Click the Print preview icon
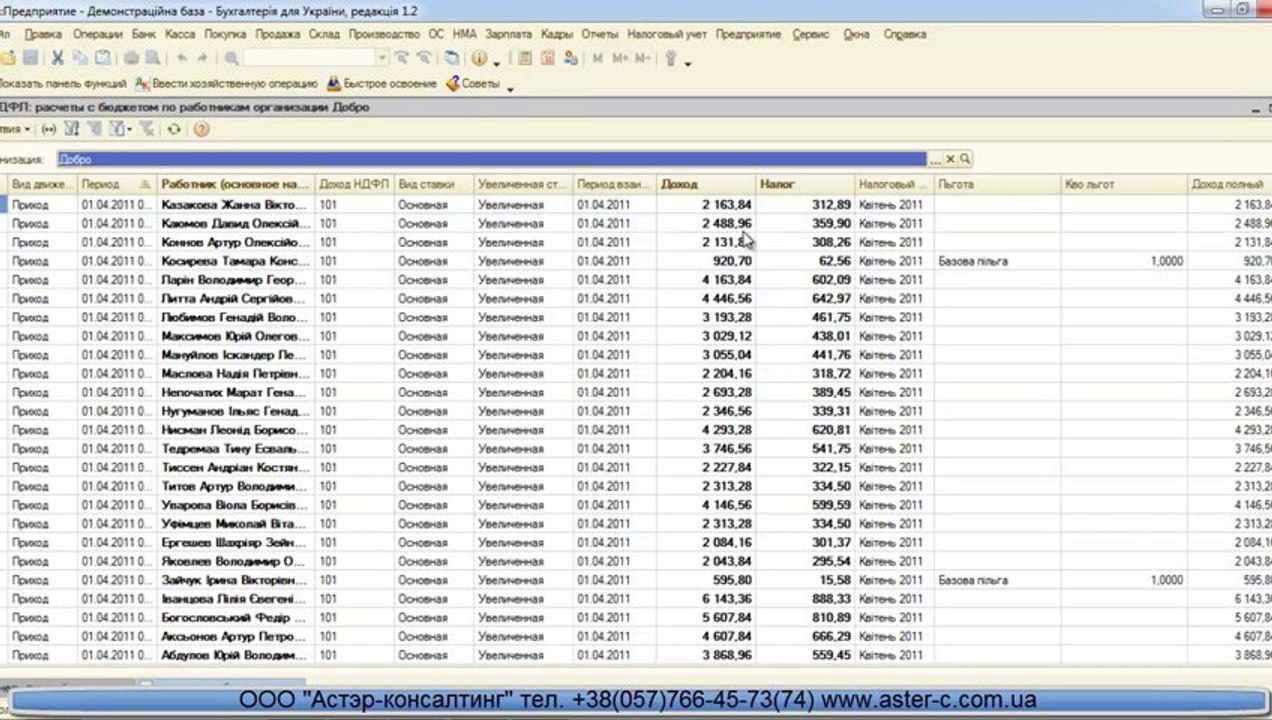The height and width of the screenshot is (720, 1272). tap(152, 58)
